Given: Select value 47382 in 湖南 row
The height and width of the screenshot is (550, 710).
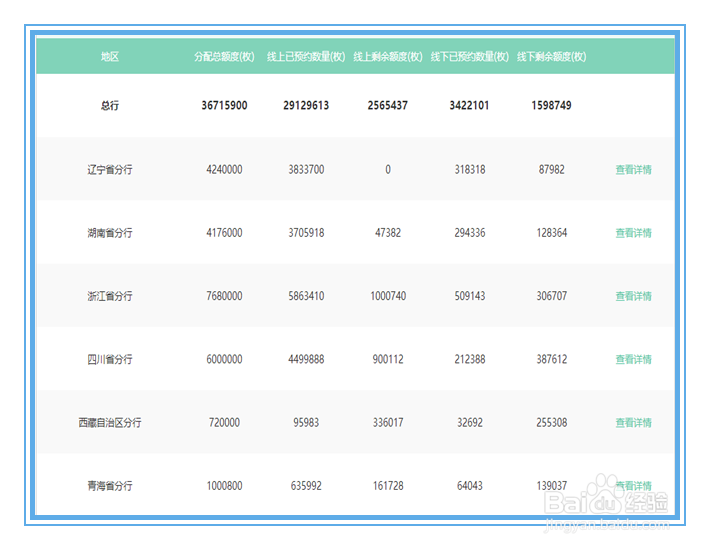Looking at the screenshot, I should point(388,233).
